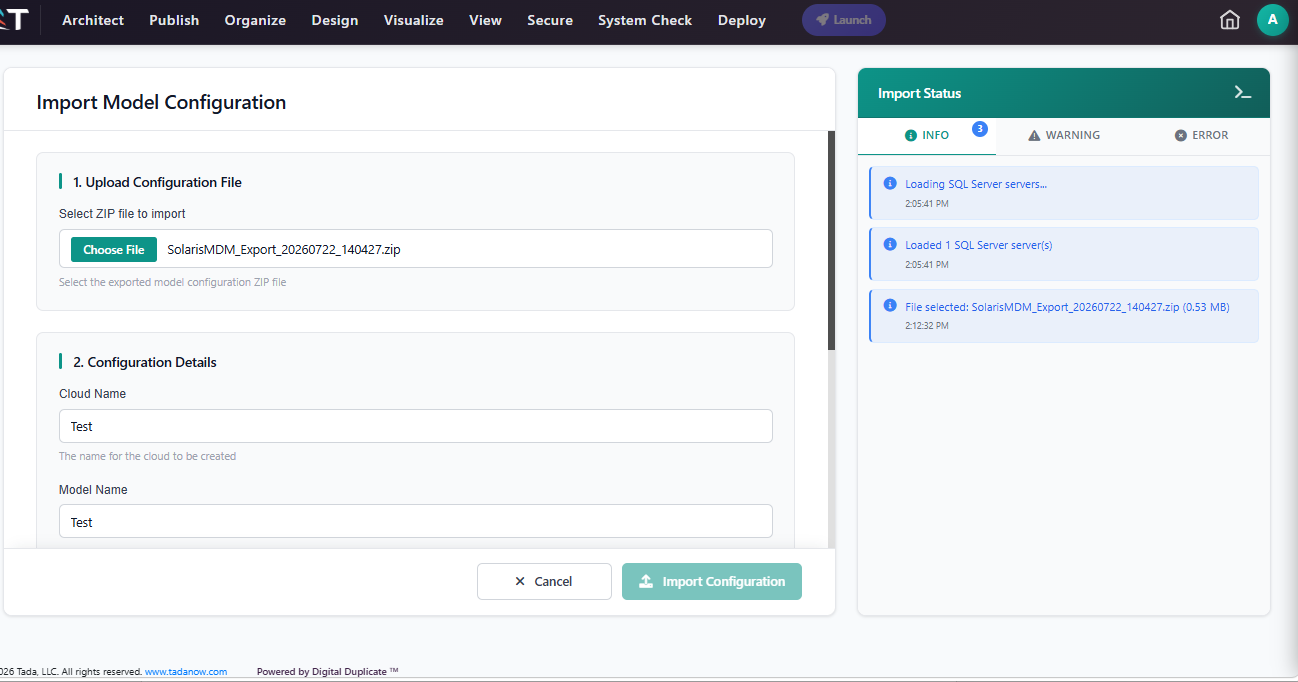Click the terminal icon in Import Status header
This screenshot has height=682, width=1298.
coord(1242,93)
